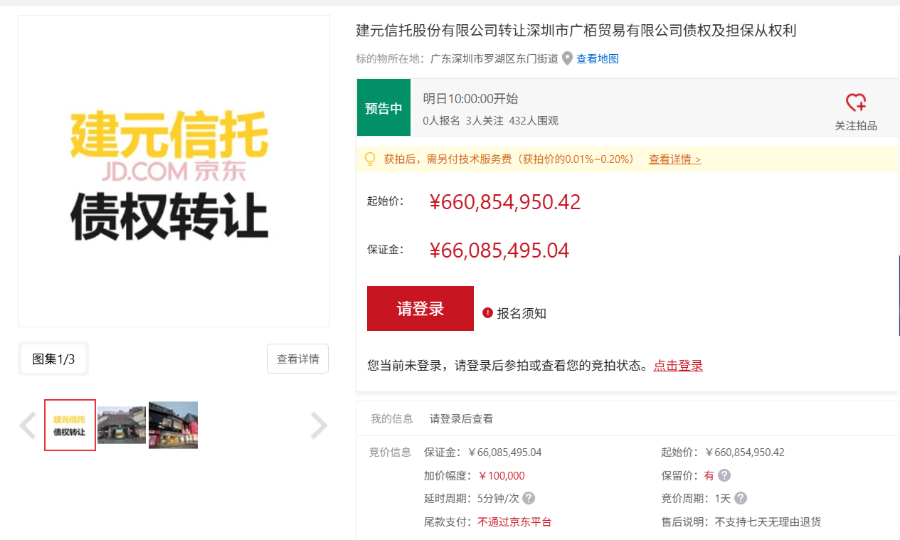Click the 我的信息 section label
This screenshot has height=540, width=900.
(392, 418)
